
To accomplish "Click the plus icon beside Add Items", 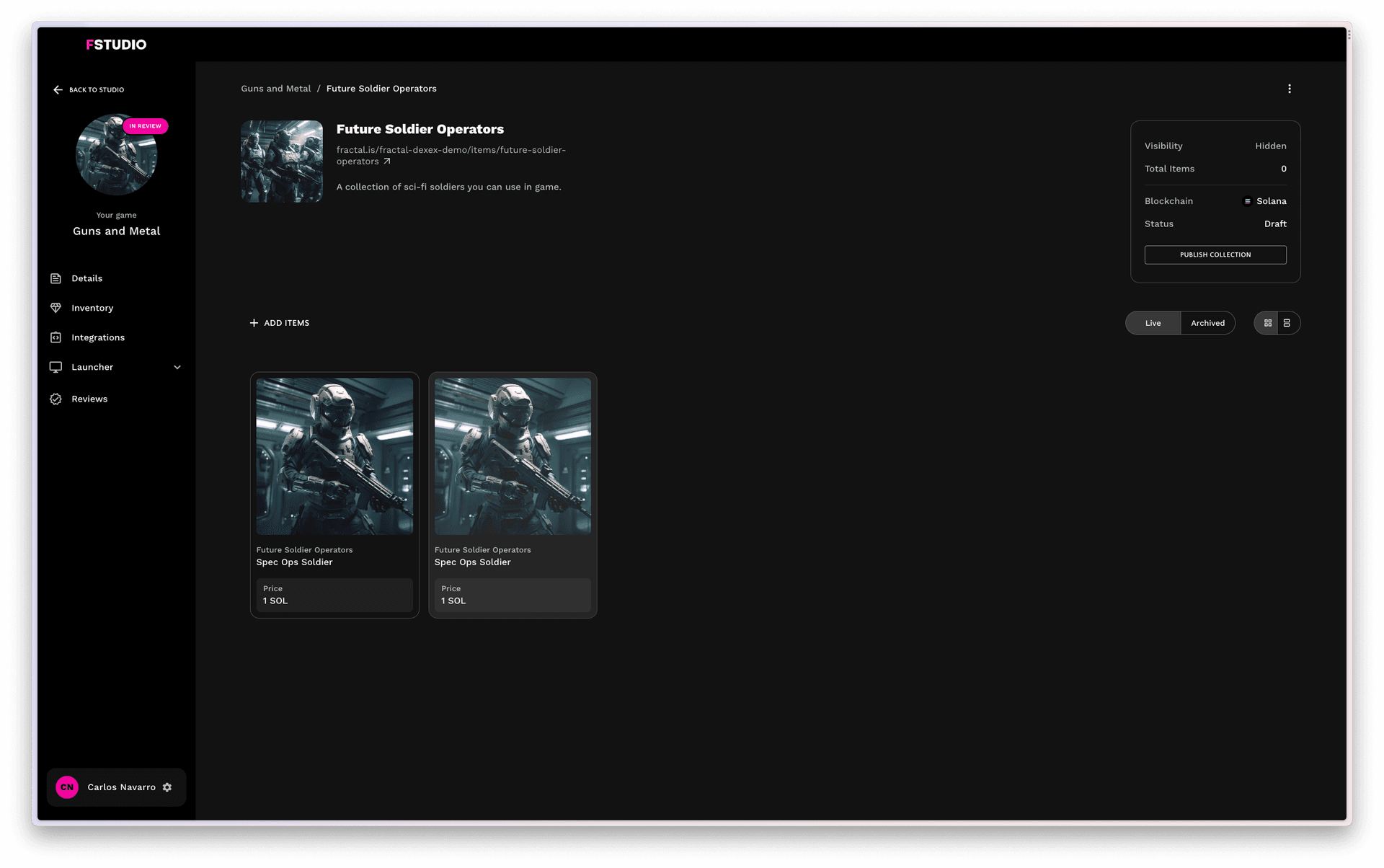I will [x=254, y=323].
